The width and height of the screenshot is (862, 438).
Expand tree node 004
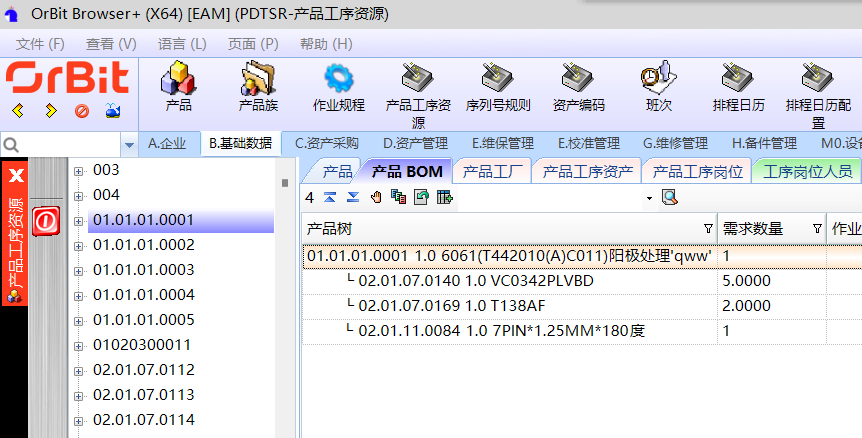79,196
